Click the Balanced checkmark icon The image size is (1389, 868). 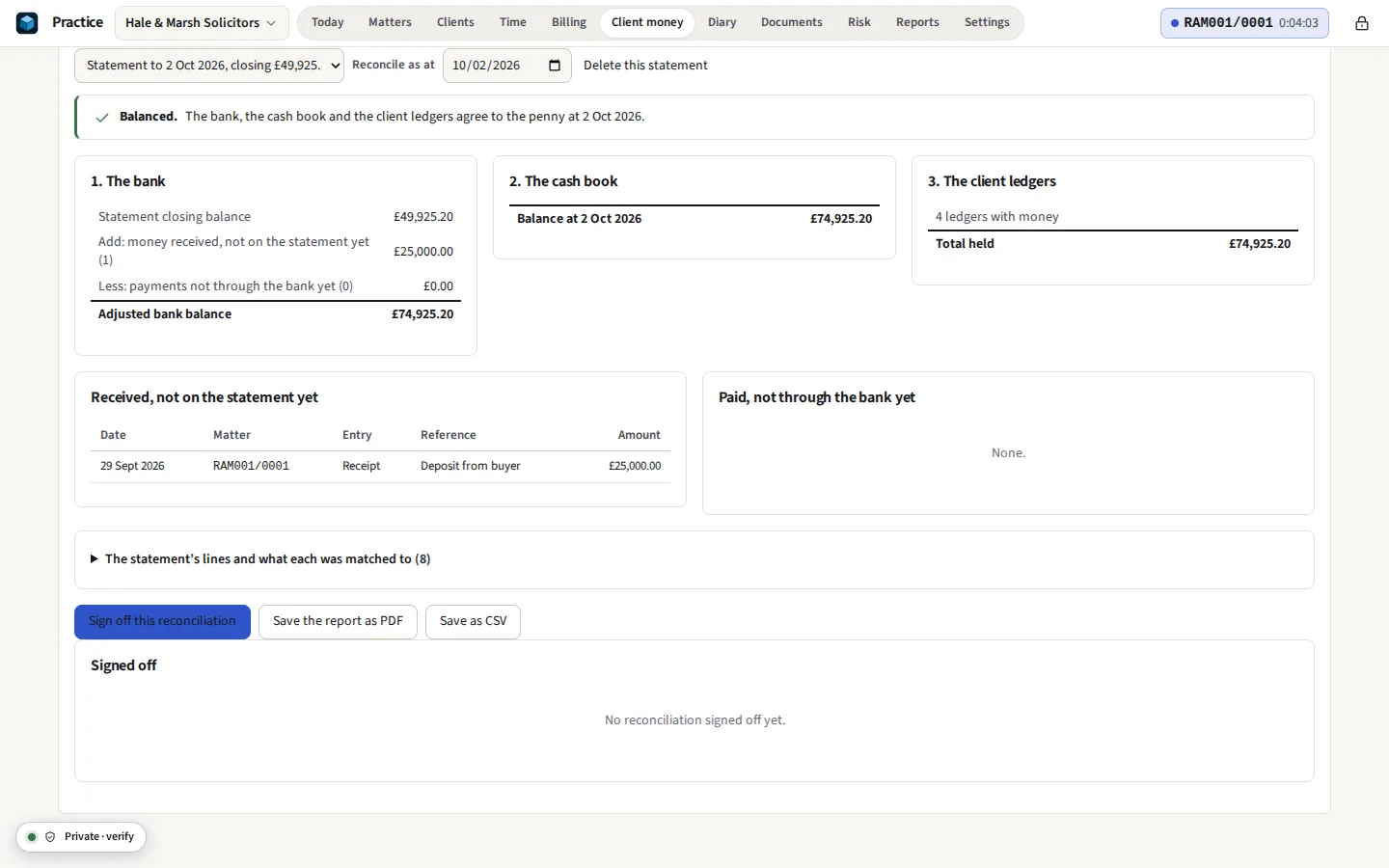101,118
